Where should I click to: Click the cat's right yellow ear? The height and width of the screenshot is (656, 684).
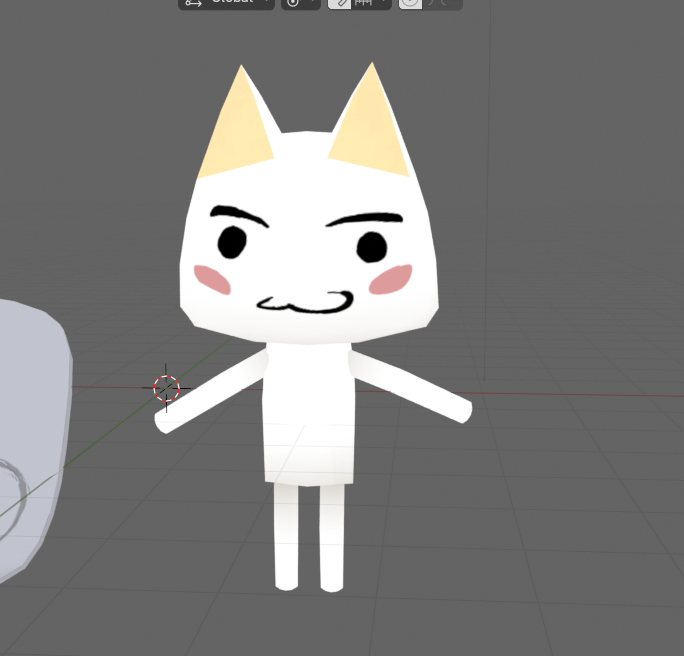pyautogui.click(x=370, y=122)
